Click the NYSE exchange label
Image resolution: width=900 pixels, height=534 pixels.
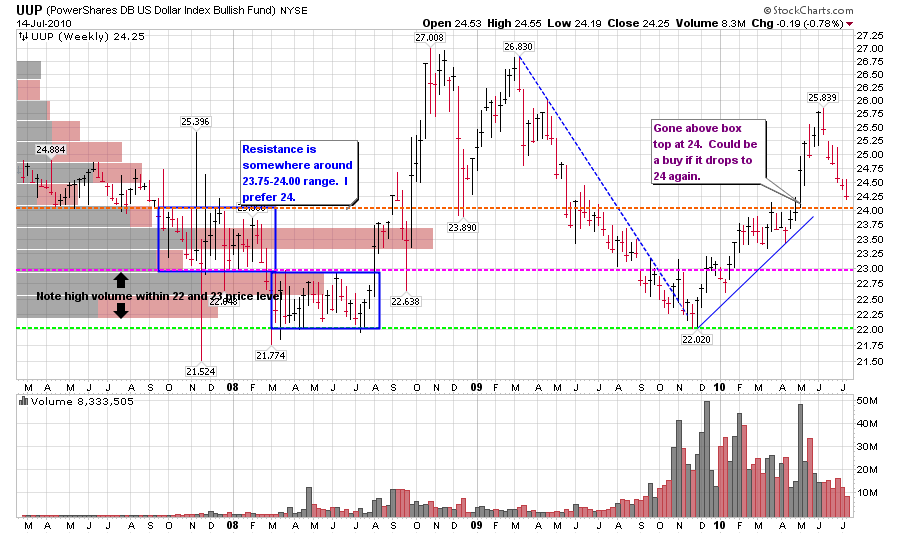click(293, 11)
